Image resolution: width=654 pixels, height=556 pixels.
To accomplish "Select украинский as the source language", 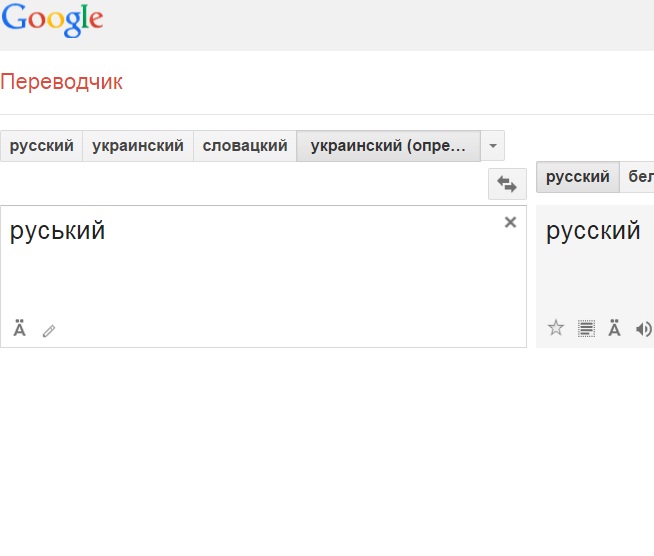I will pos(138,146).
